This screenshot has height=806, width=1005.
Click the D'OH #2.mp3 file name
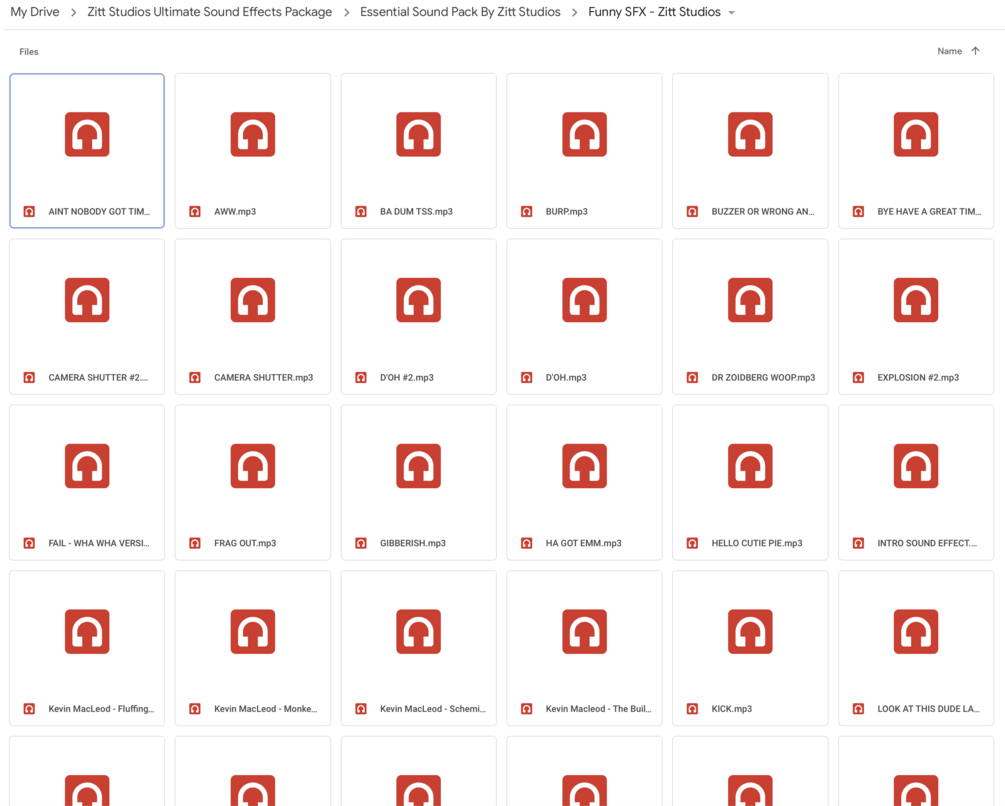coord(406,377)
